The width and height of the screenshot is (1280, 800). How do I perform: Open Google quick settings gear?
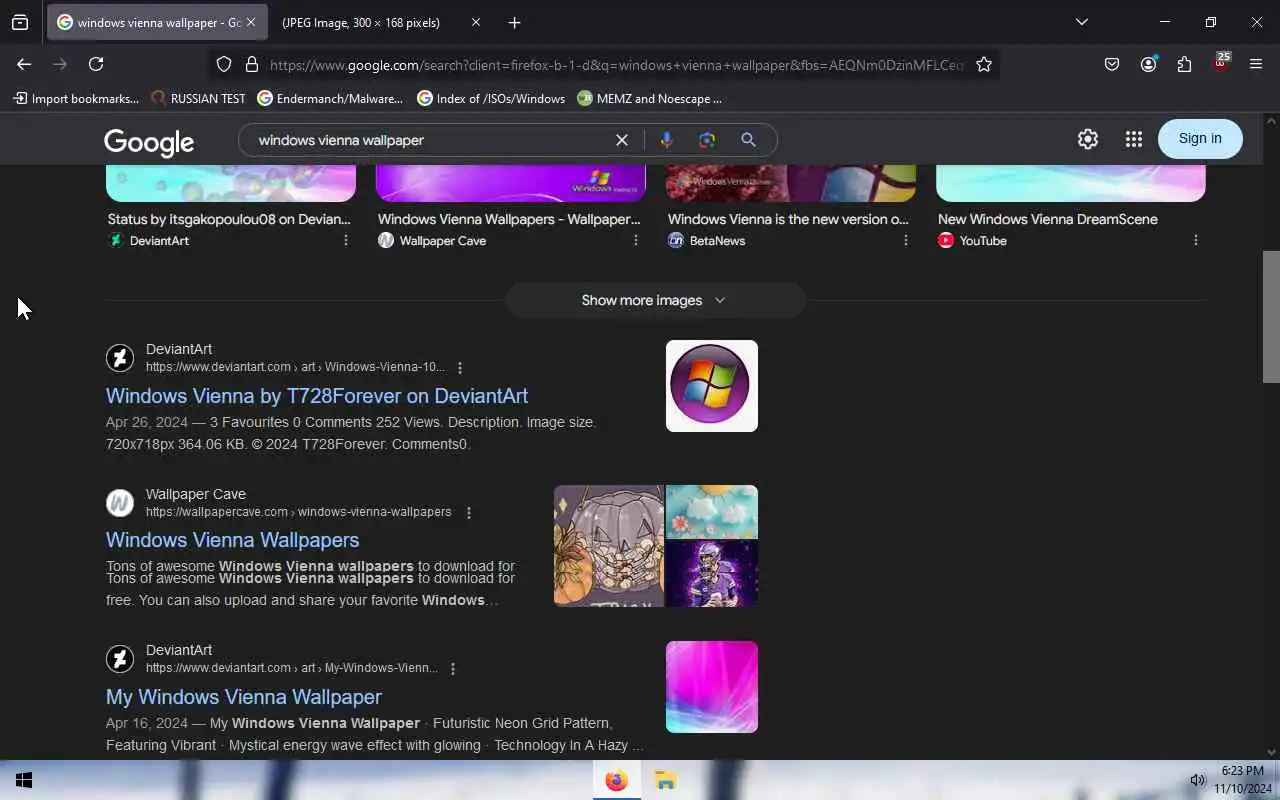click(1088, 140)
